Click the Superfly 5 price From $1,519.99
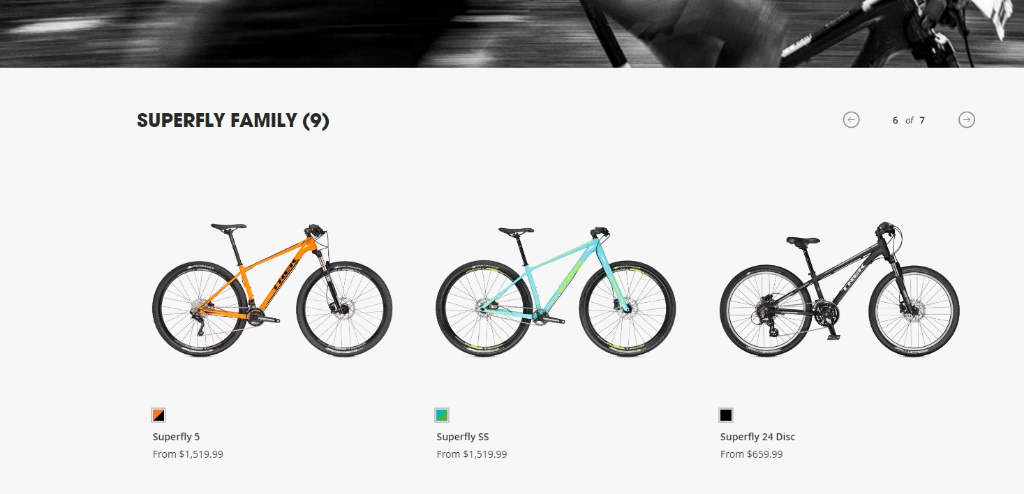1024x494 pixels. [x=188, y=454]
